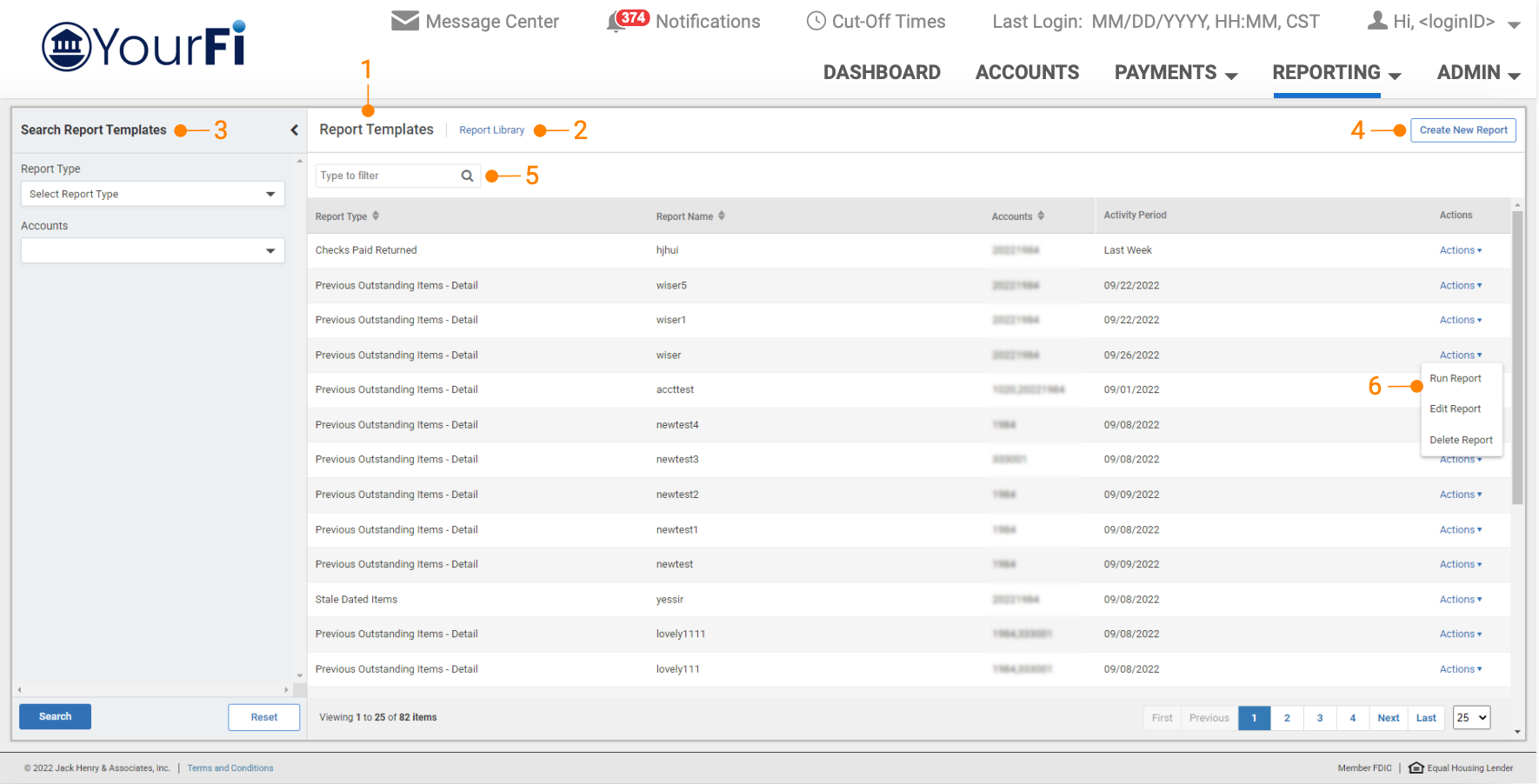Sort table by Accounts column
This screenshot has height=784, width=1539.
click(1041, 216)
